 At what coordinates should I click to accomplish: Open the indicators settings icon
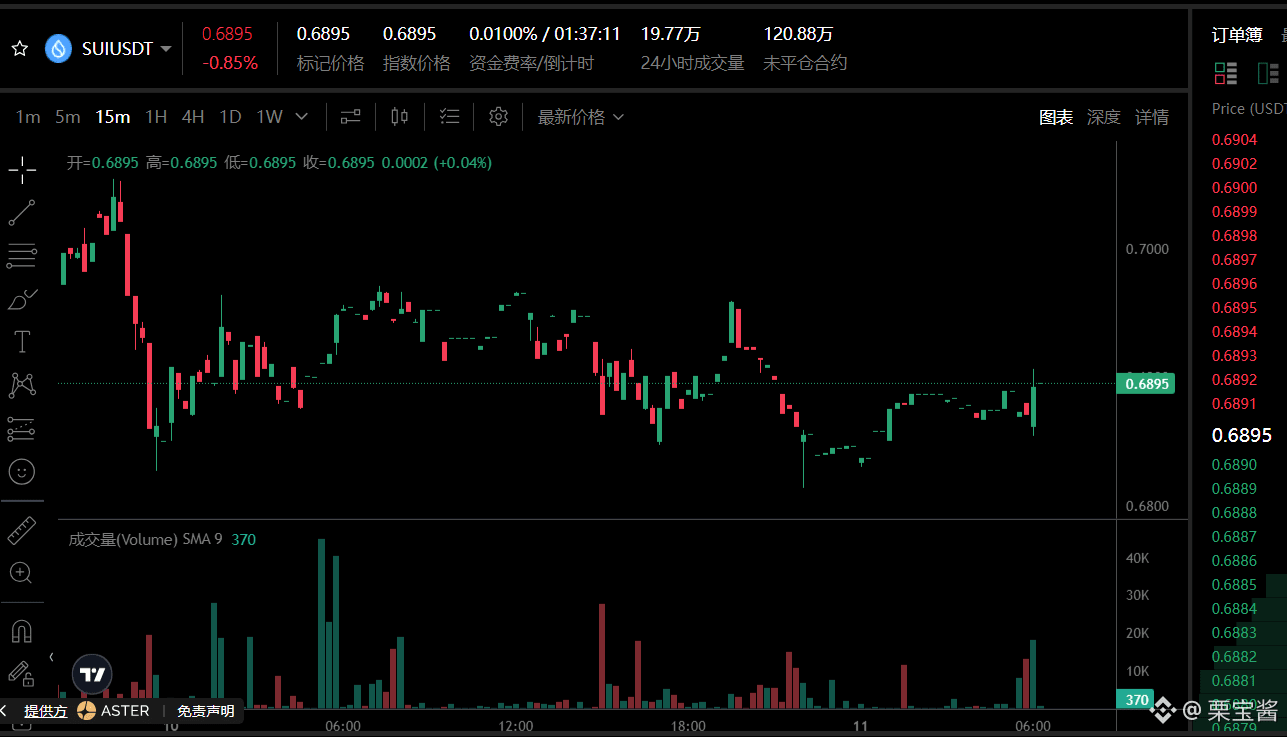pos(350,117)
